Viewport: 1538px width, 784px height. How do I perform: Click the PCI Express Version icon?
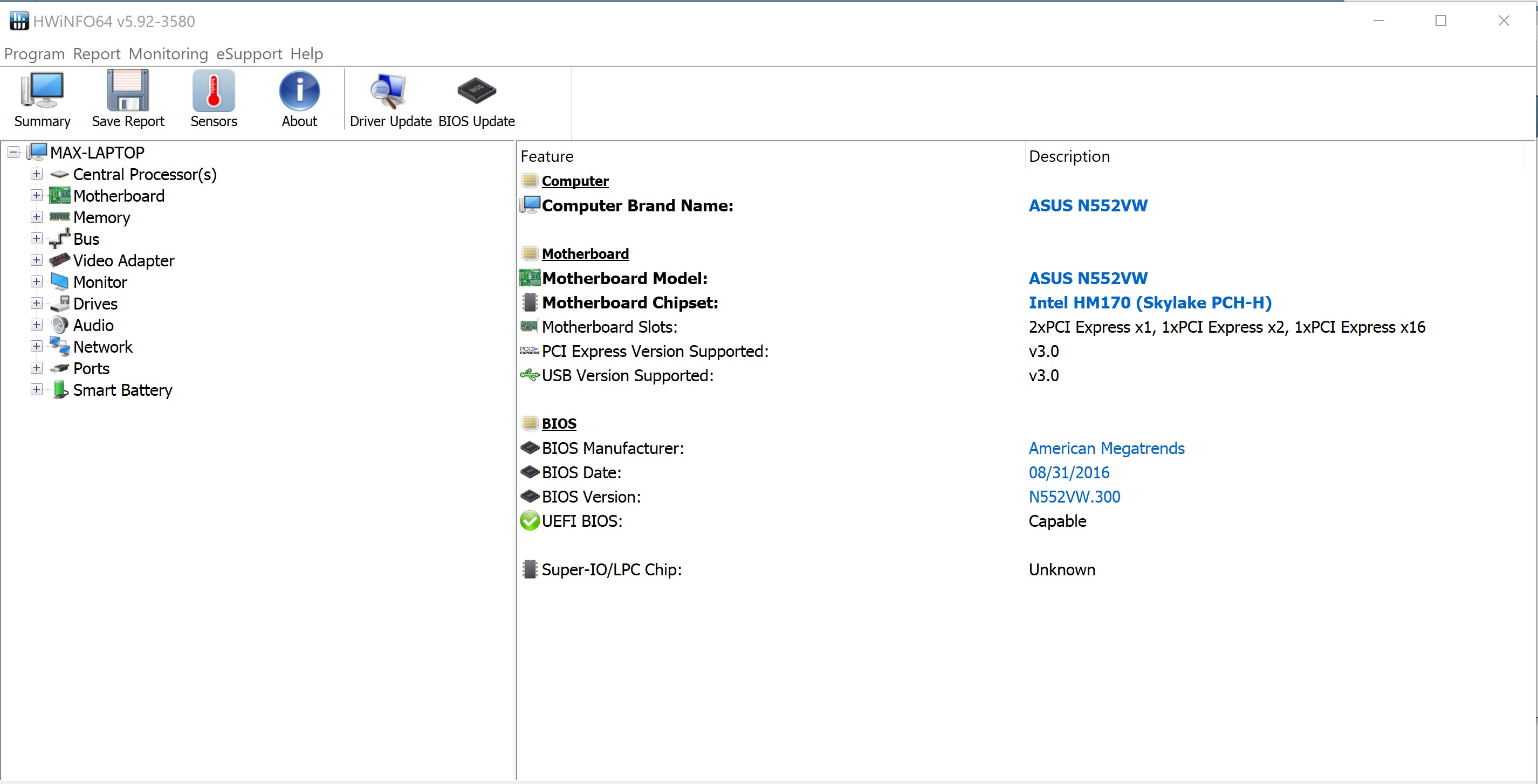coord(529,351)
